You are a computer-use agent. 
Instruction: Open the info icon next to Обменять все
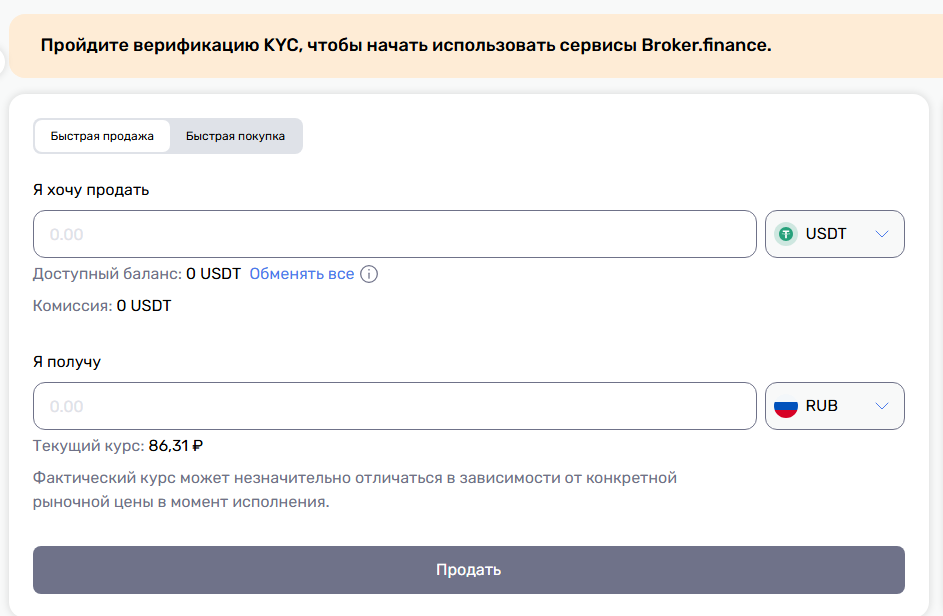point(369,274)
